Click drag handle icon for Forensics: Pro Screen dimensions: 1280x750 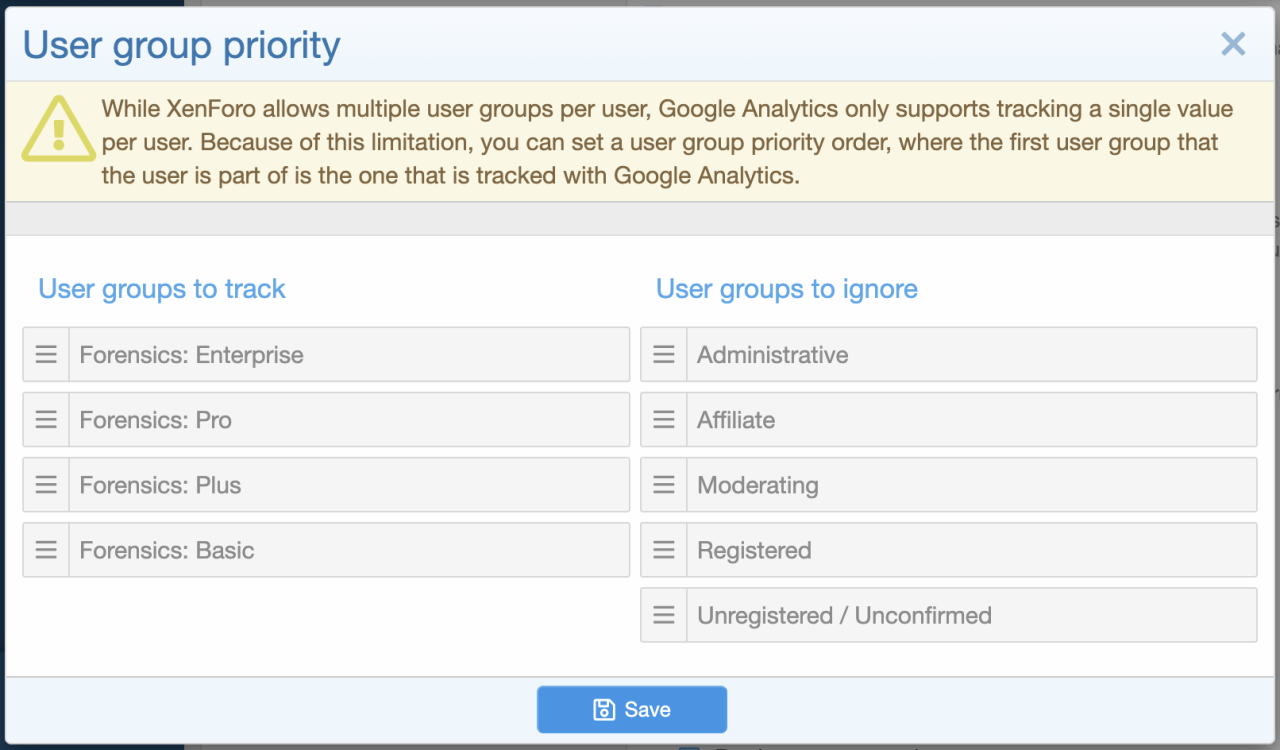(46, 420)
